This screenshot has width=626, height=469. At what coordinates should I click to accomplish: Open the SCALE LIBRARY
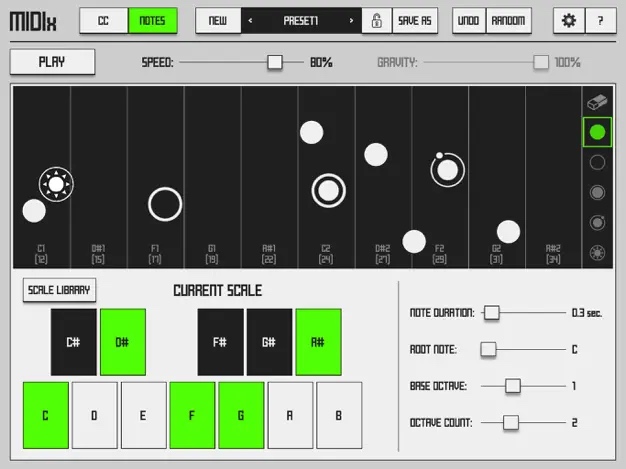point(59,290)
